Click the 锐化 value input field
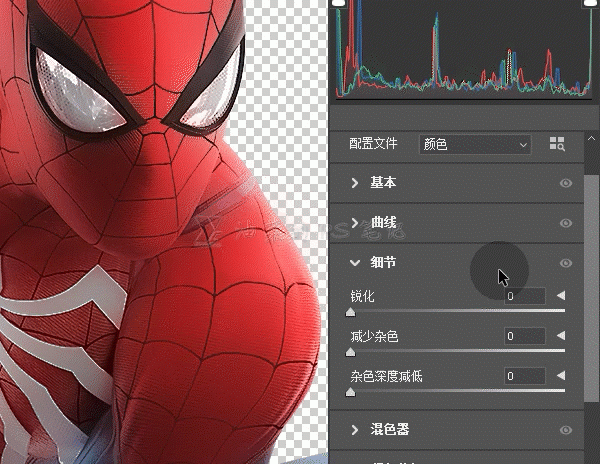Screen dimensions: 600x464 pyautogui.click(x=525, y=296)
